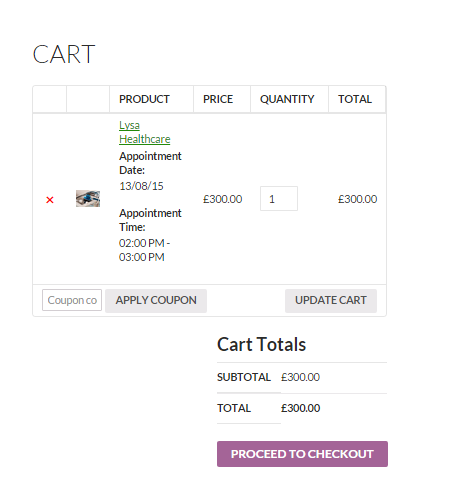Viewport: 471px width, 479px height.
Task: Remove Lysa Healthcare item with red X
Action: [50, 200]
